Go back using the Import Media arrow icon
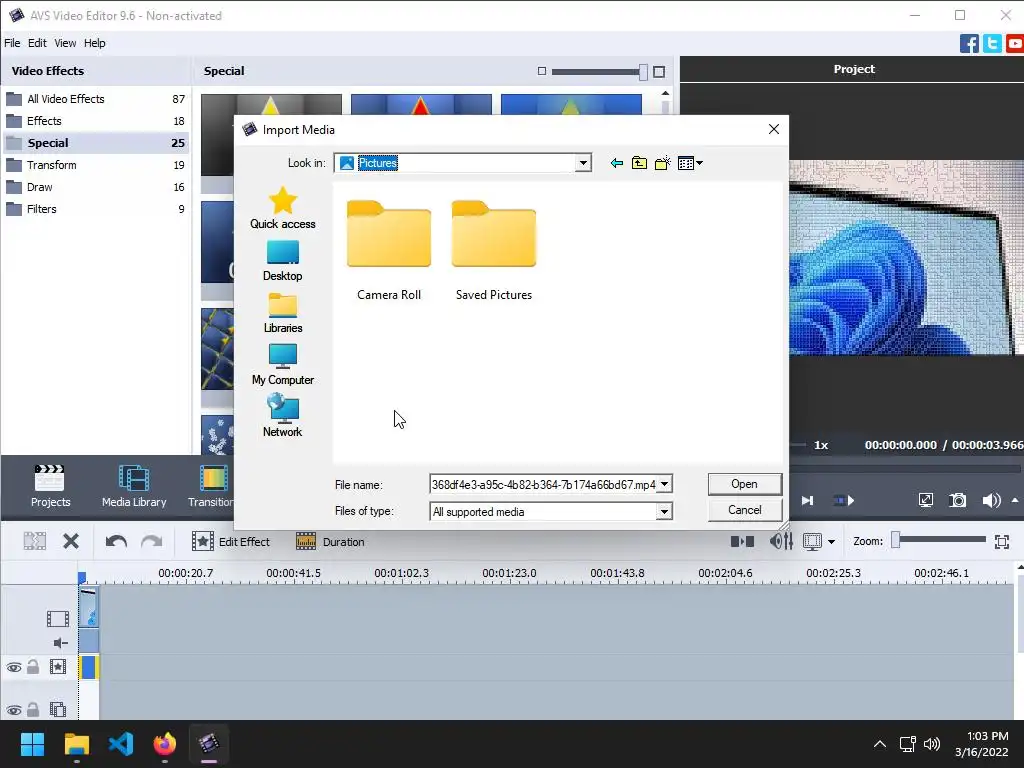This screenshot has height=768, width=1024. [x=616, y=163]
